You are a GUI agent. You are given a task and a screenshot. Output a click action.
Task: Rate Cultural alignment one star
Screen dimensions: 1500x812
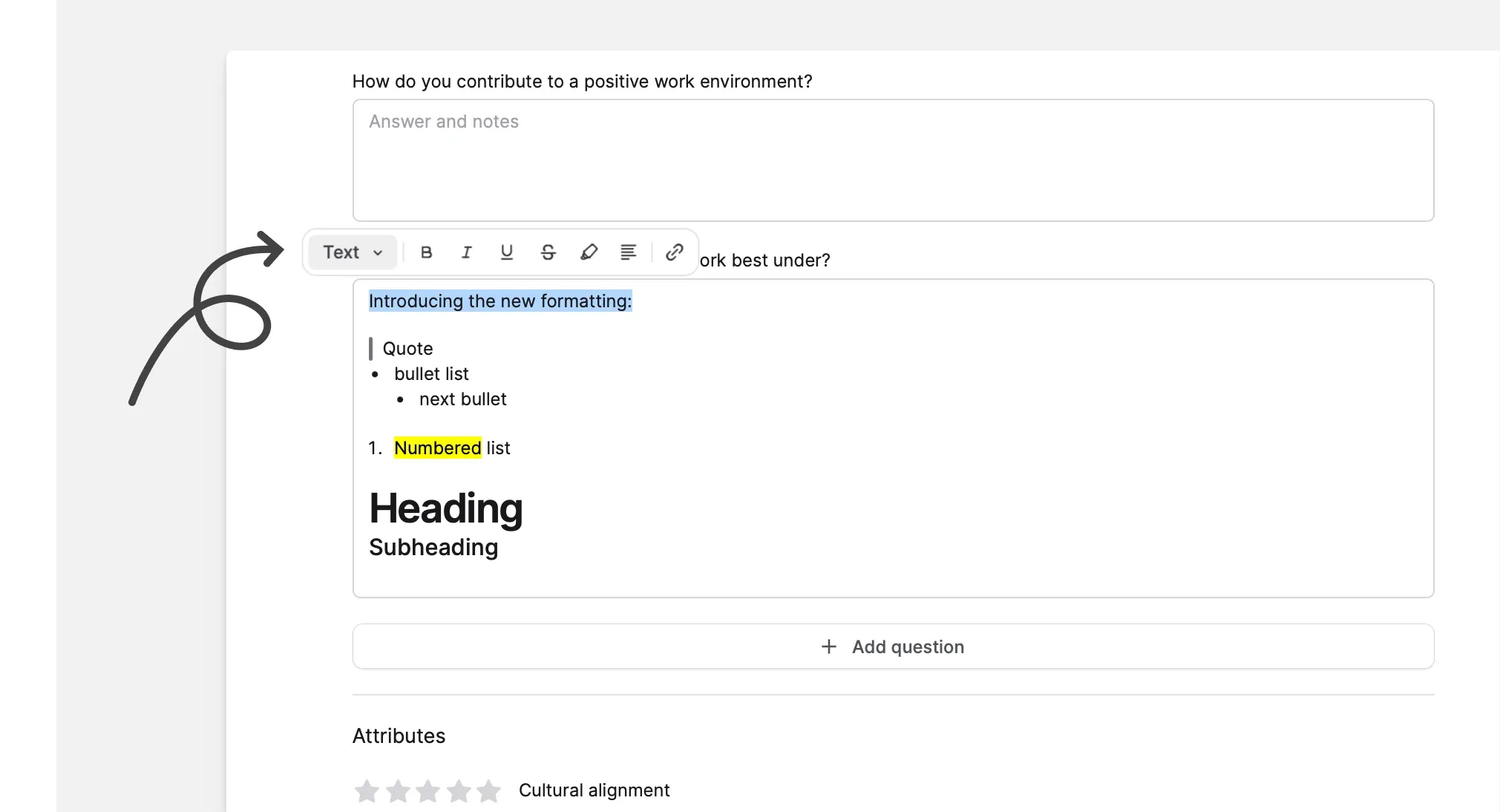pyautogui.click(x=367, y=790)
